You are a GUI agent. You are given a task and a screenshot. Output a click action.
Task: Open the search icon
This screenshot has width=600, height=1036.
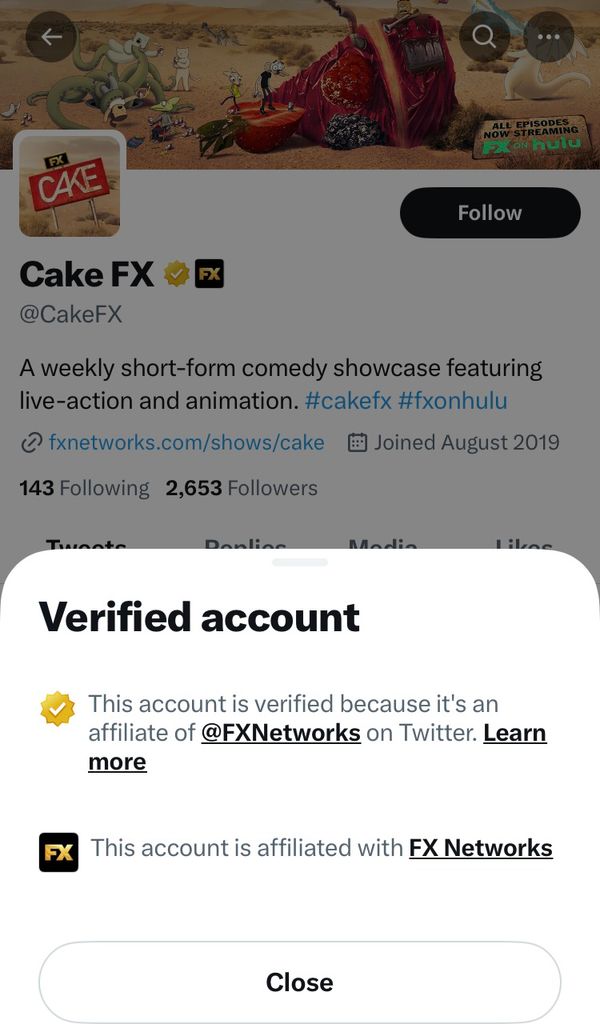coord(483,37)
